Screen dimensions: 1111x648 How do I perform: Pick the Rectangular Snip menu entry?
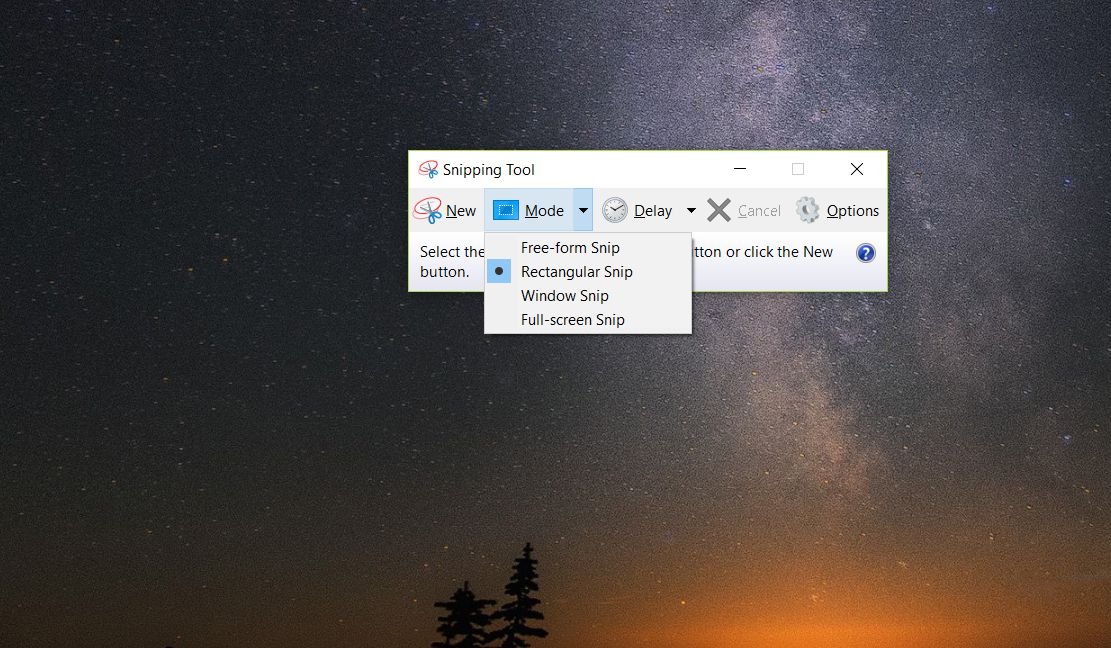[x=577, y=272]
